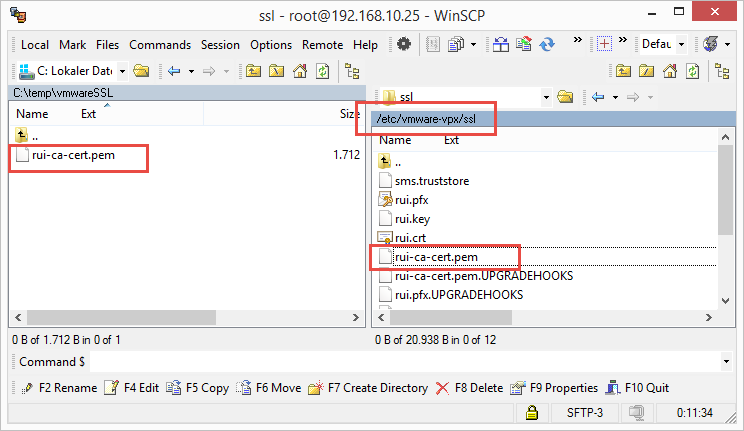Viewport: 744px width, 431px height.
Task: Select remote file rui-ca-cert.pem.UPGRADEHOOKS
Action: tap(484, 276)
